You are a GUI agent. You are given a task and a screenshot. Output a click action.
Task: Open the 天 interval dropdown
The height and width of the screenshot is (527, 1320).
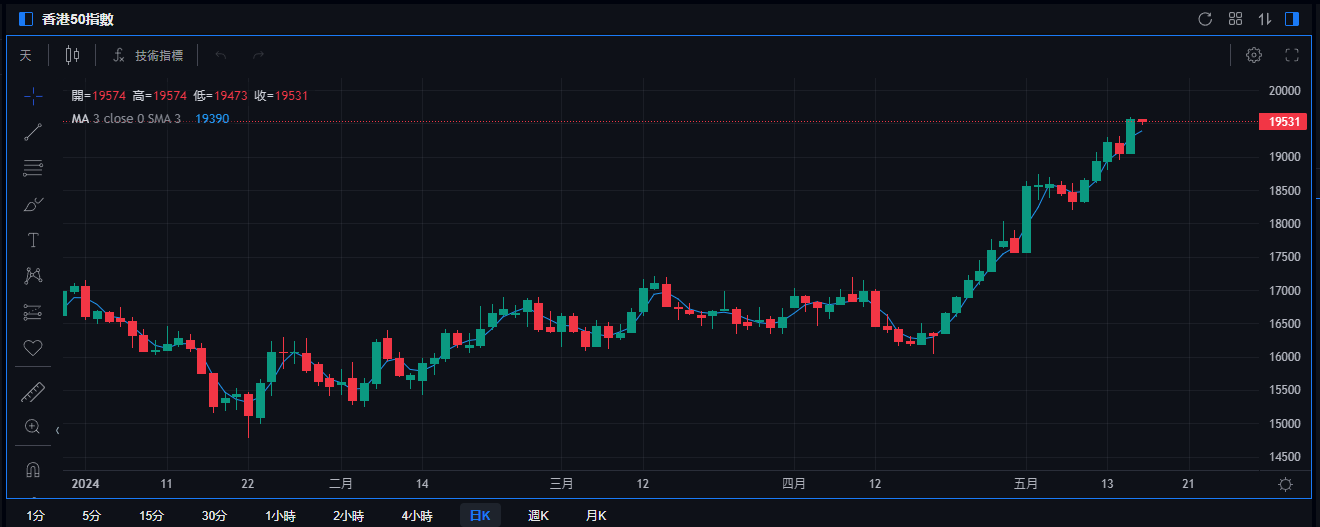coord(26,55)
